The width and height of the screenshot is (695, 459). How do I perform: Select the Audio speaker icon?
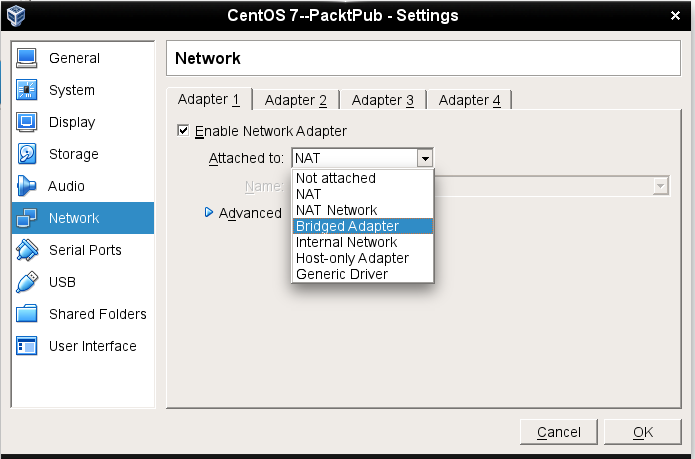(27, 186)
